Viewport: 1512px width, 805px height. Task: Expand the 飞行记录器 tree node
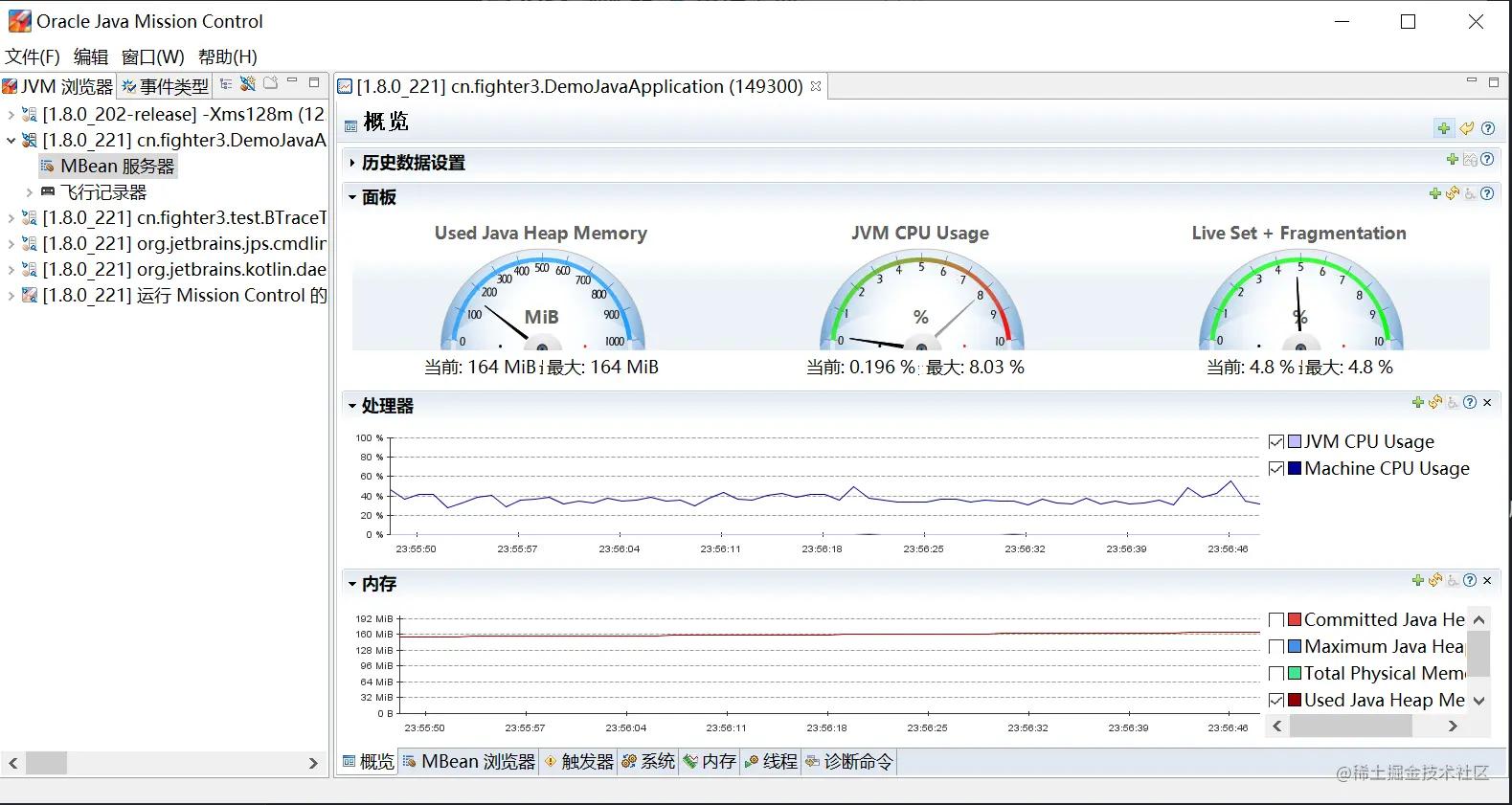30,192
